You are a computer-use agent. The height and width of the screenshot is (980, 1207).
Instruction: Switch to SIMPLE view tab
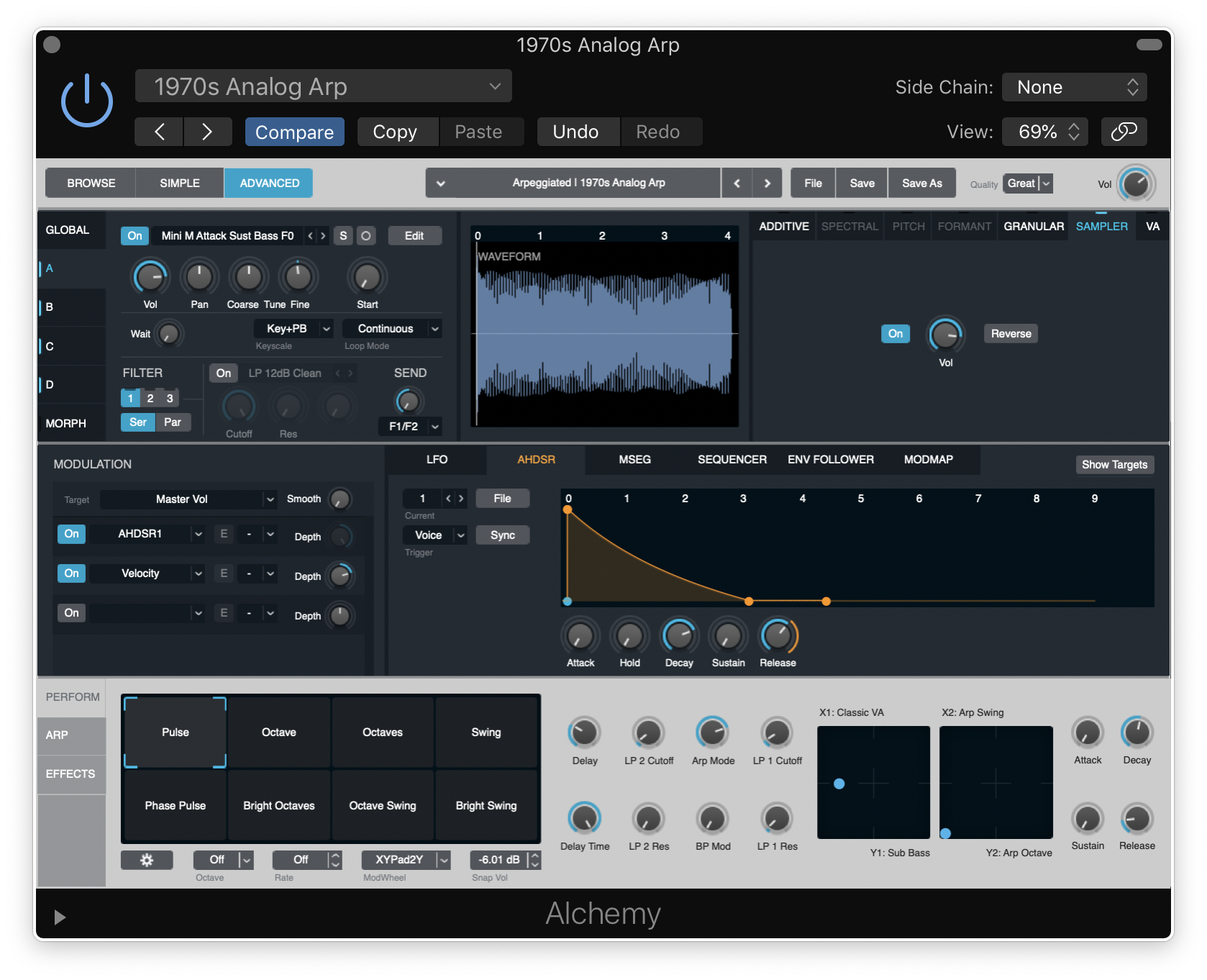tap(180, 183)
